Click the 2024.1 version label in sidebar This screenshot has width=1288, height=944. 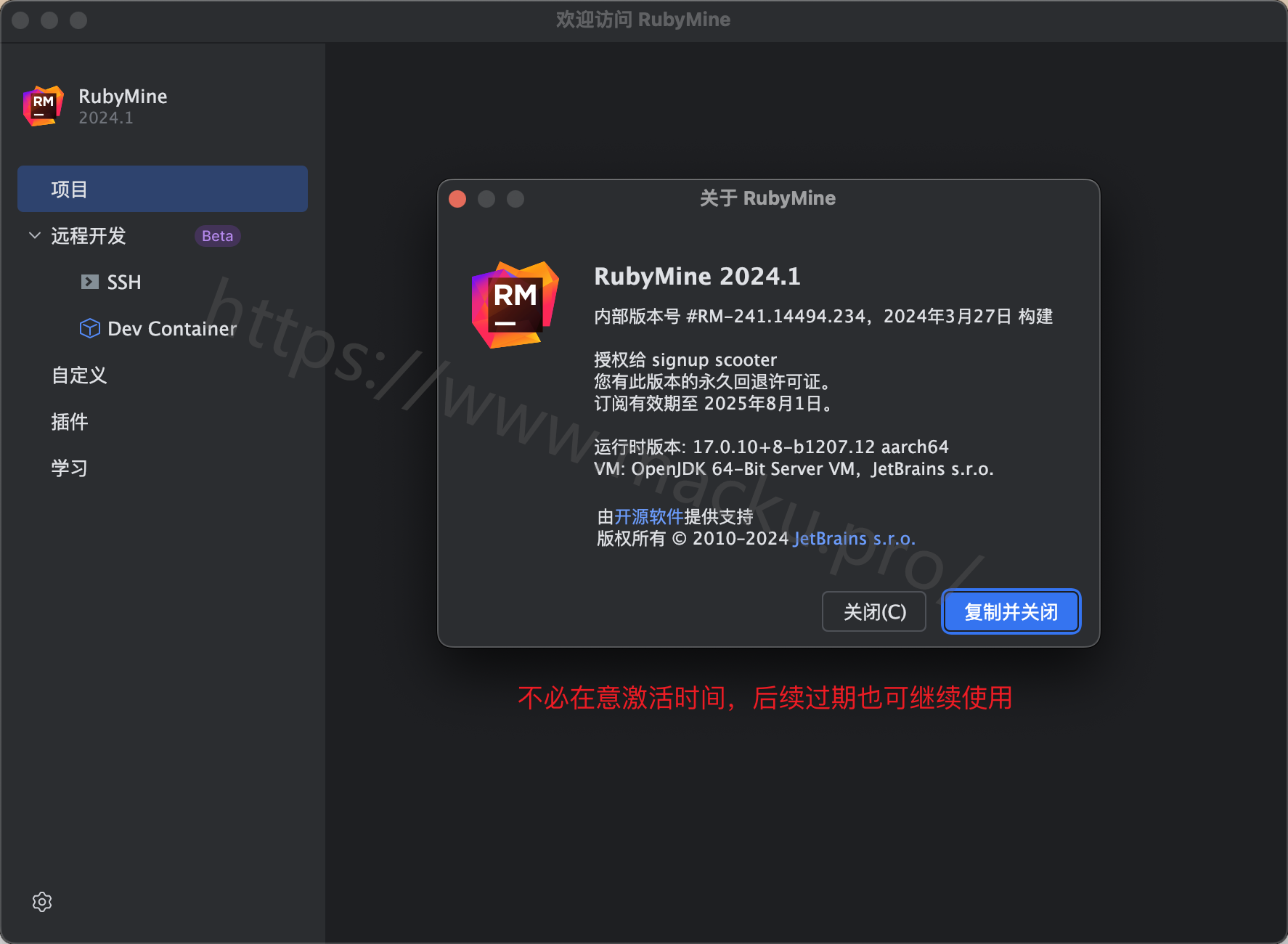tap(106, 118)
